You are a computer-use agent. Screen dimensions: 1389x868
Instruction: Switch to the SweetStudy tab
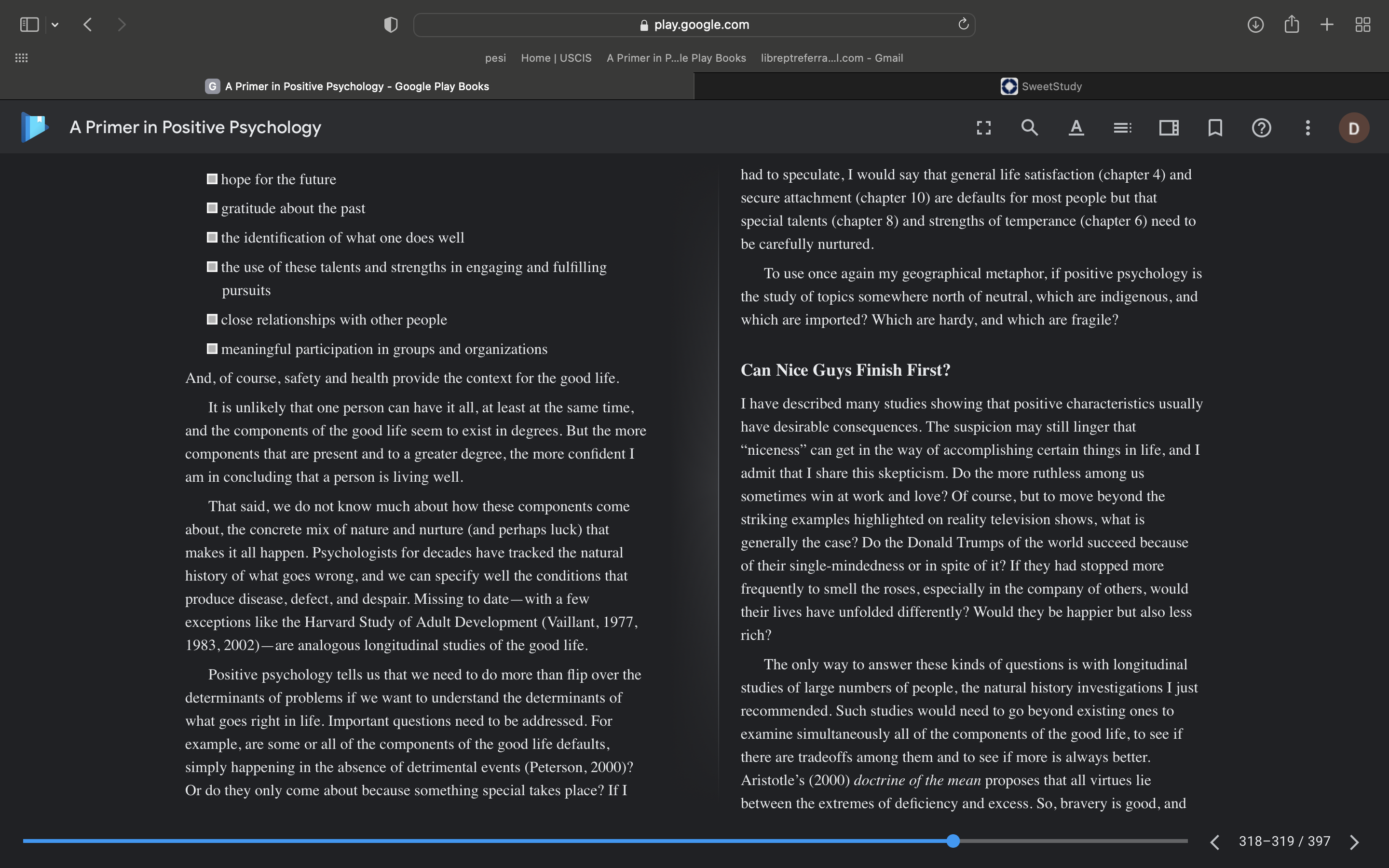coord(1041,86)
